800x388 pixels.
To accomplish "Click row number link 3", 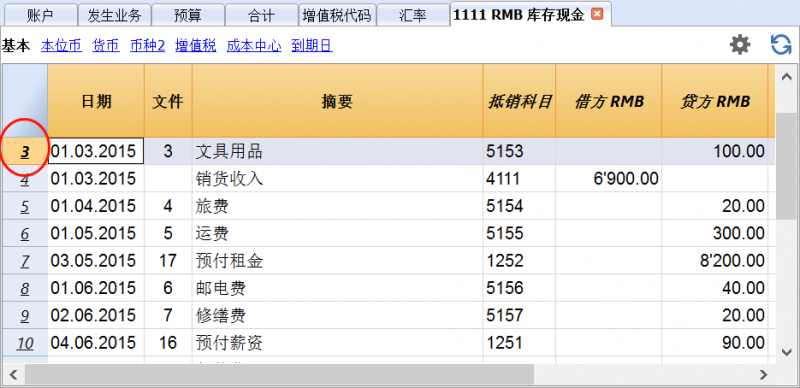I will (x=25, y=152).
